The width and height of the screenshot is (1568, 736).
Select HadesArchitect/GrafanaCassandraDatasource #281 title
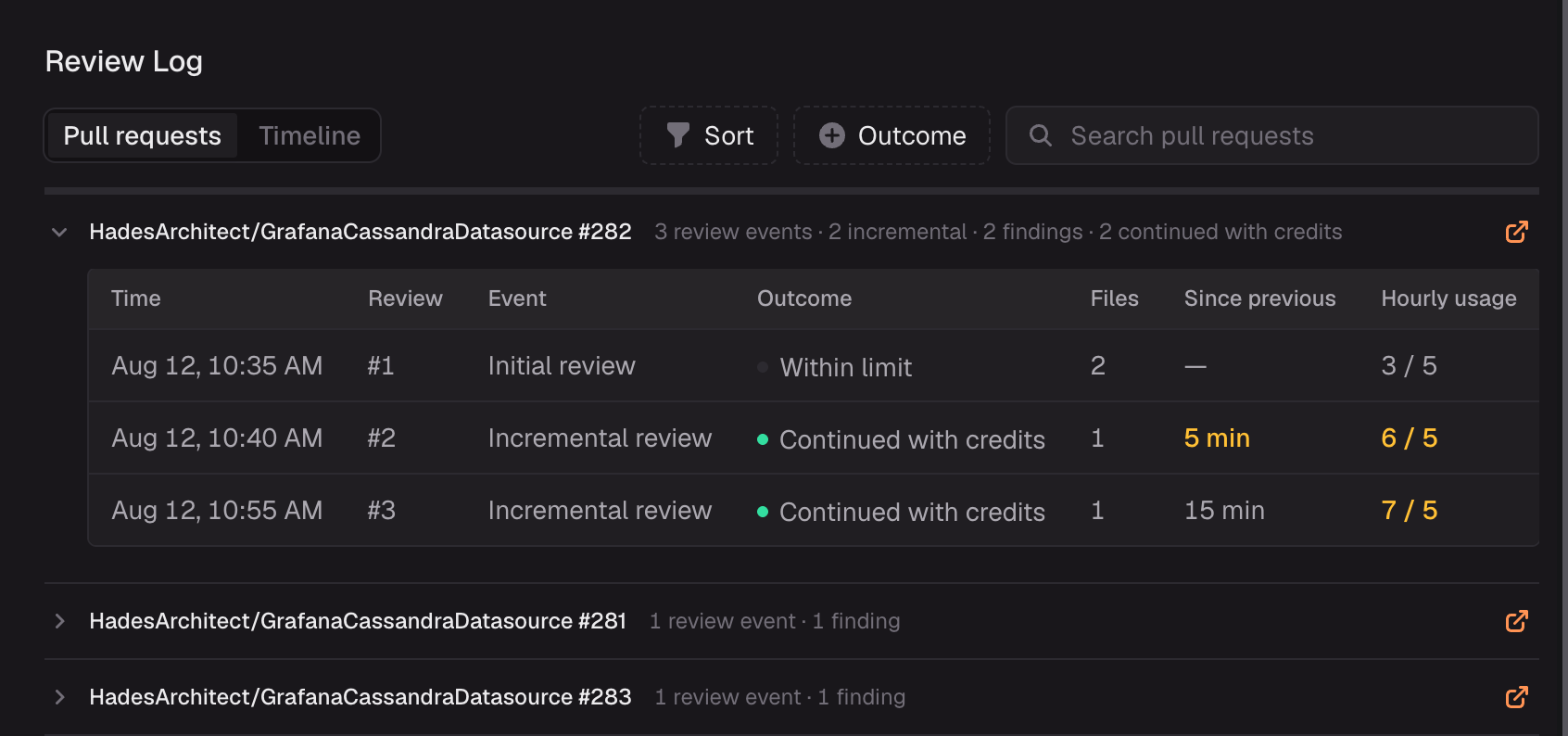coord(358,621)
